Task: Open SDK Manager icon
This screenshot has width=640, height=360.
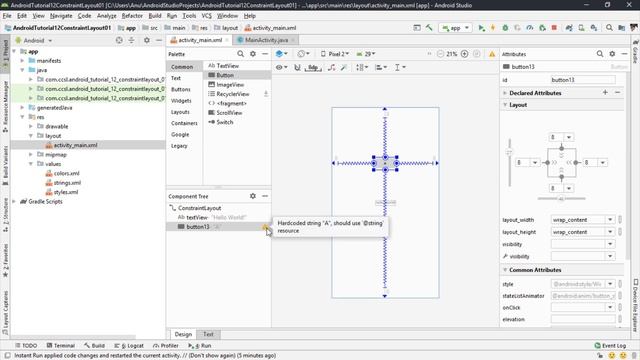Action: tap(594, 28)
